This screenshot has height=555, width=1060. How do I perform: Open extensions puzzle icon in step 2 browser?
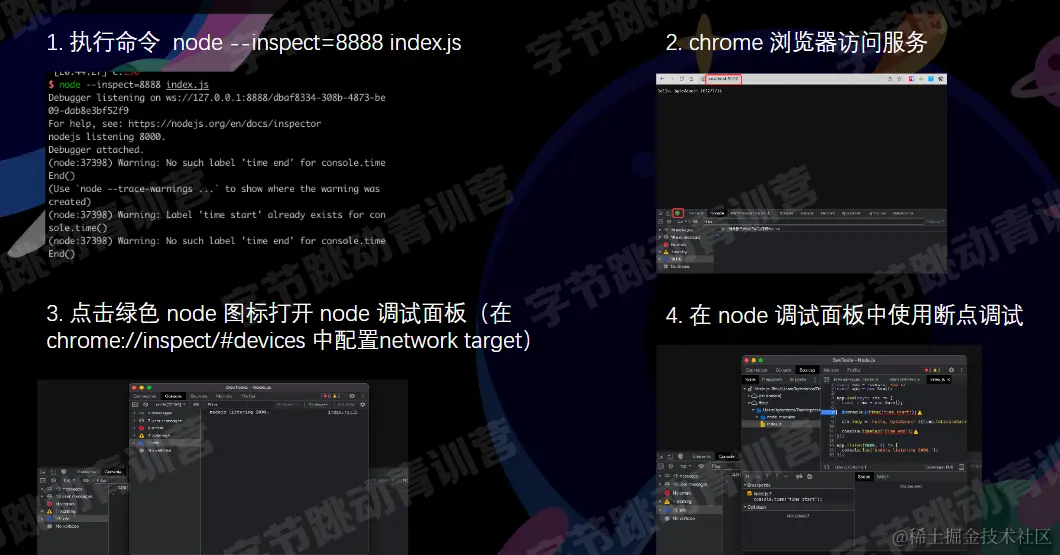[940, 79]
